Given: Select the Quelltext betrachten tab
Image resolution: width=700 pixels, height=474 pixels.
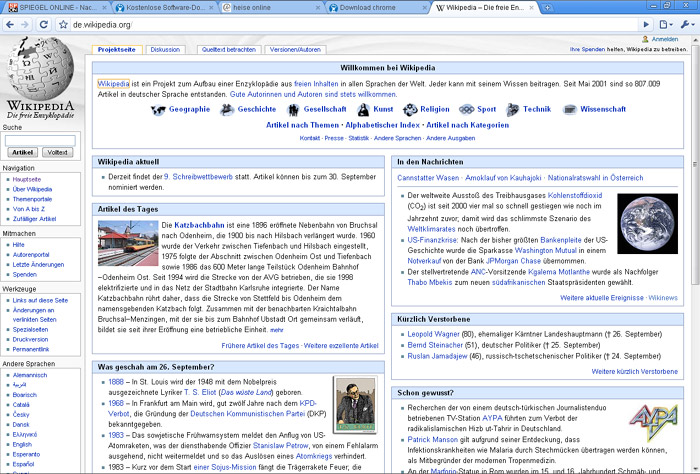Looking at the screenshot, I should [x=229, y=50].
